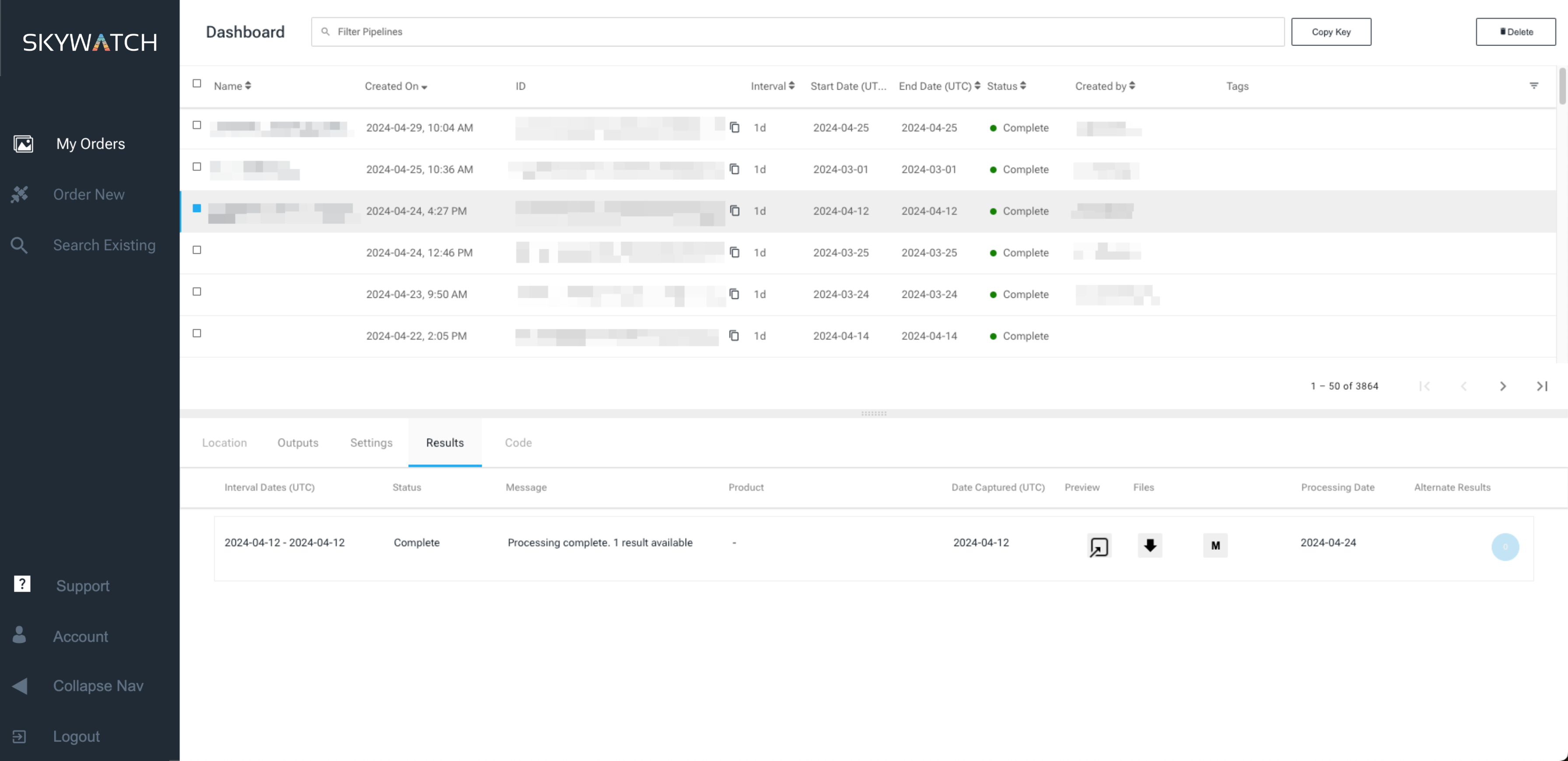Screen dimensions: 1568x761
Task: Open the metadata file via the M icon
Action: click(1215, 546)
